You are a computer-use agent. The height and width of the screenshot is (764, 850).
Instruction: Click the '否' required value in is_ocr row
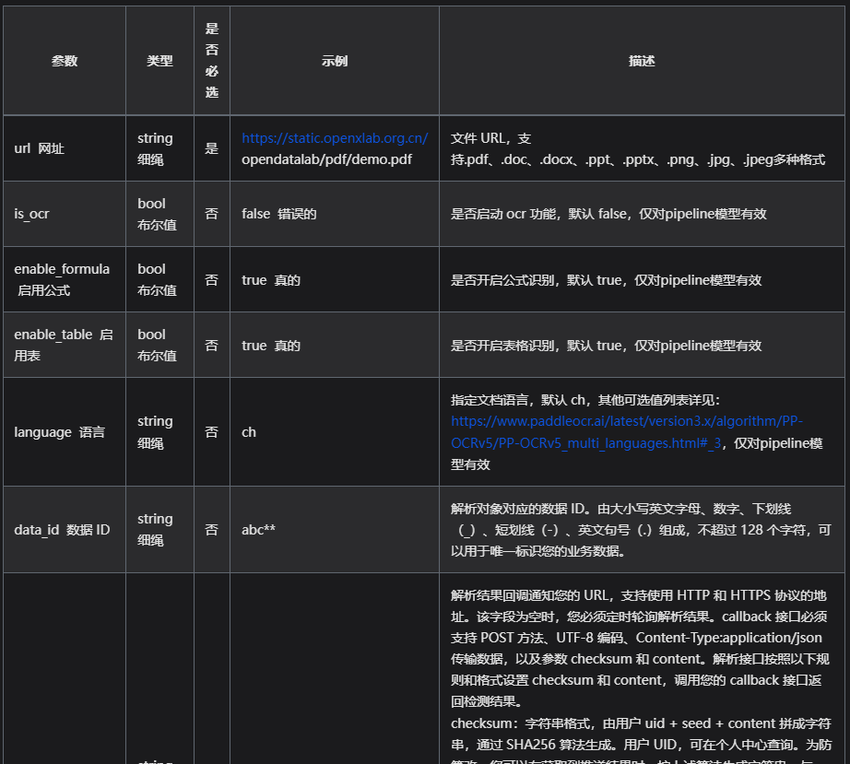[x=211, y=214]
